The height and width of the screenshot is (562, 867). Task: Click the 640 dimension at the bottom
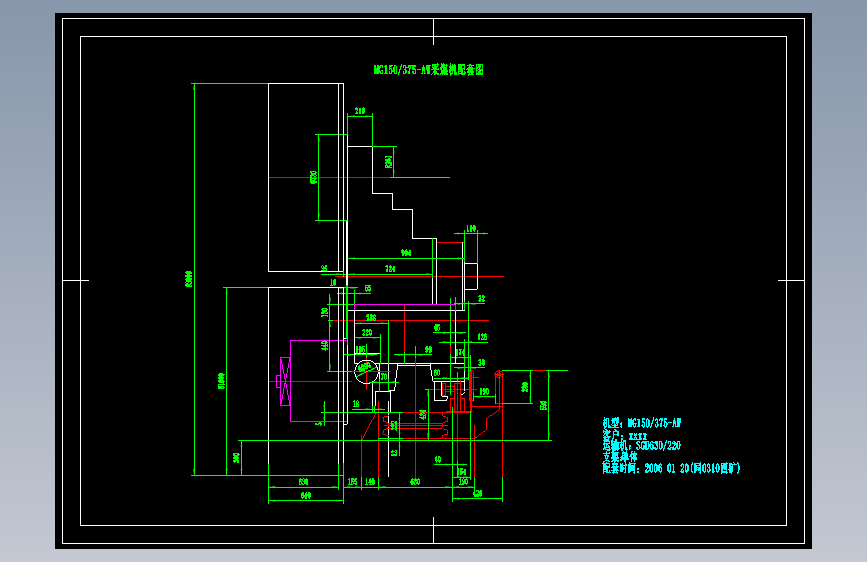tap(306, 496)
